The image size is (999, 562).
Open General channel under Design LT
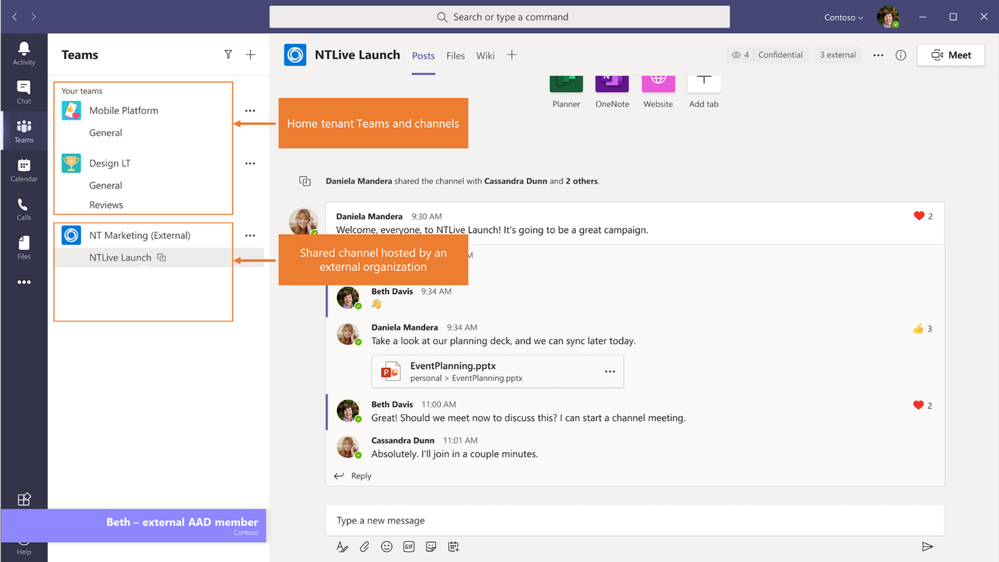106,185
